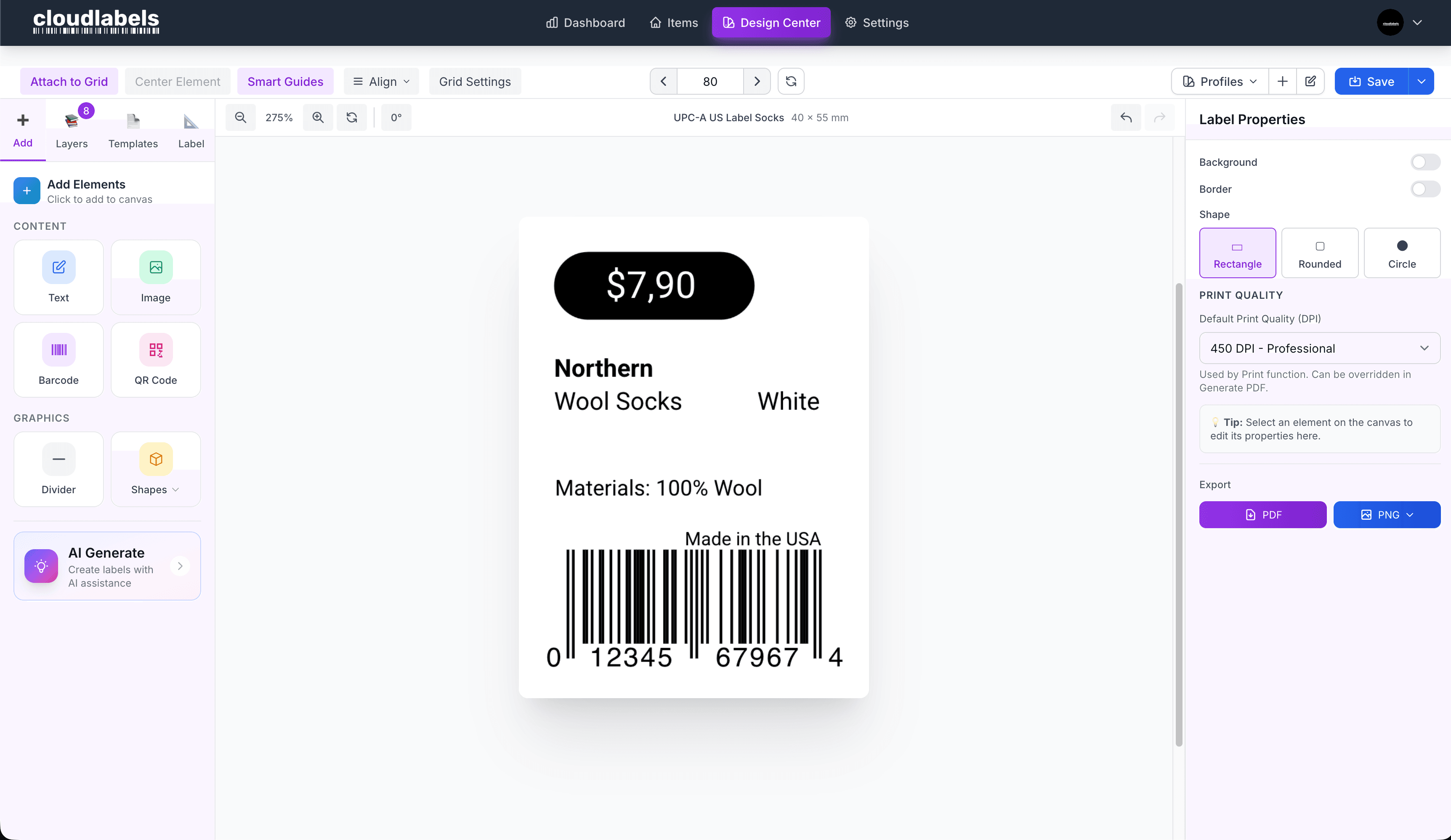Add a QR Code element
Viewport: 1451px width, 840px height.
click(x=155, y=360)
